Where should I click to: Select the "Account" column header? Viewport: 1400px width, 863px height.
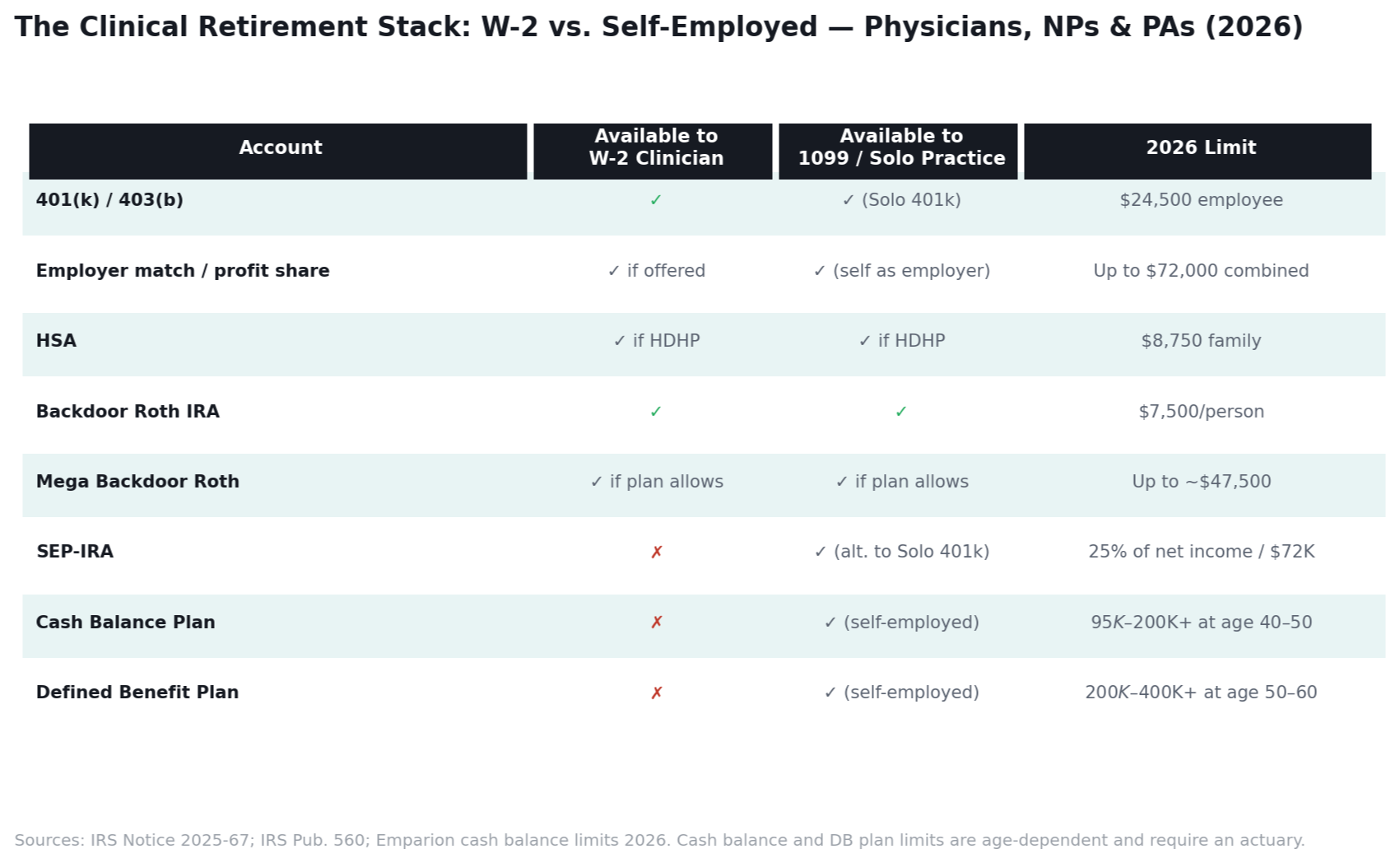[x=280, y=148]
